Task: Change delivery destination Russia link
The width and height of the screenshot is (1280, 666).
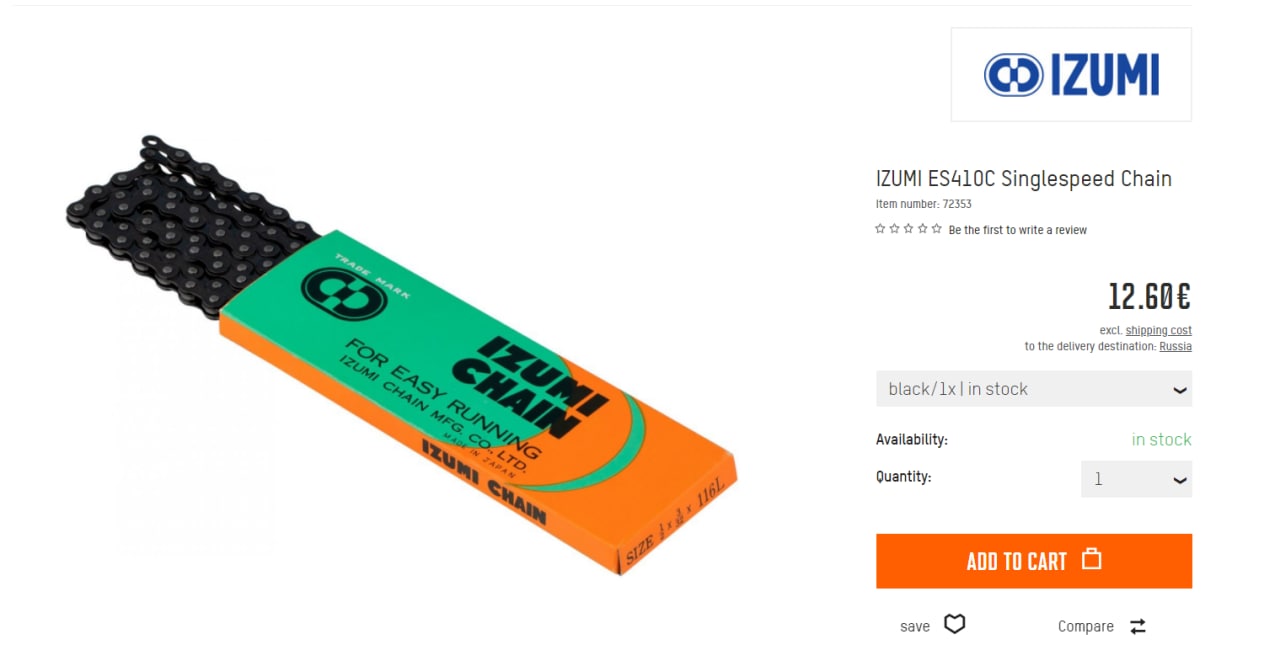Action: pyautogui.click(x=1175, y=346)
